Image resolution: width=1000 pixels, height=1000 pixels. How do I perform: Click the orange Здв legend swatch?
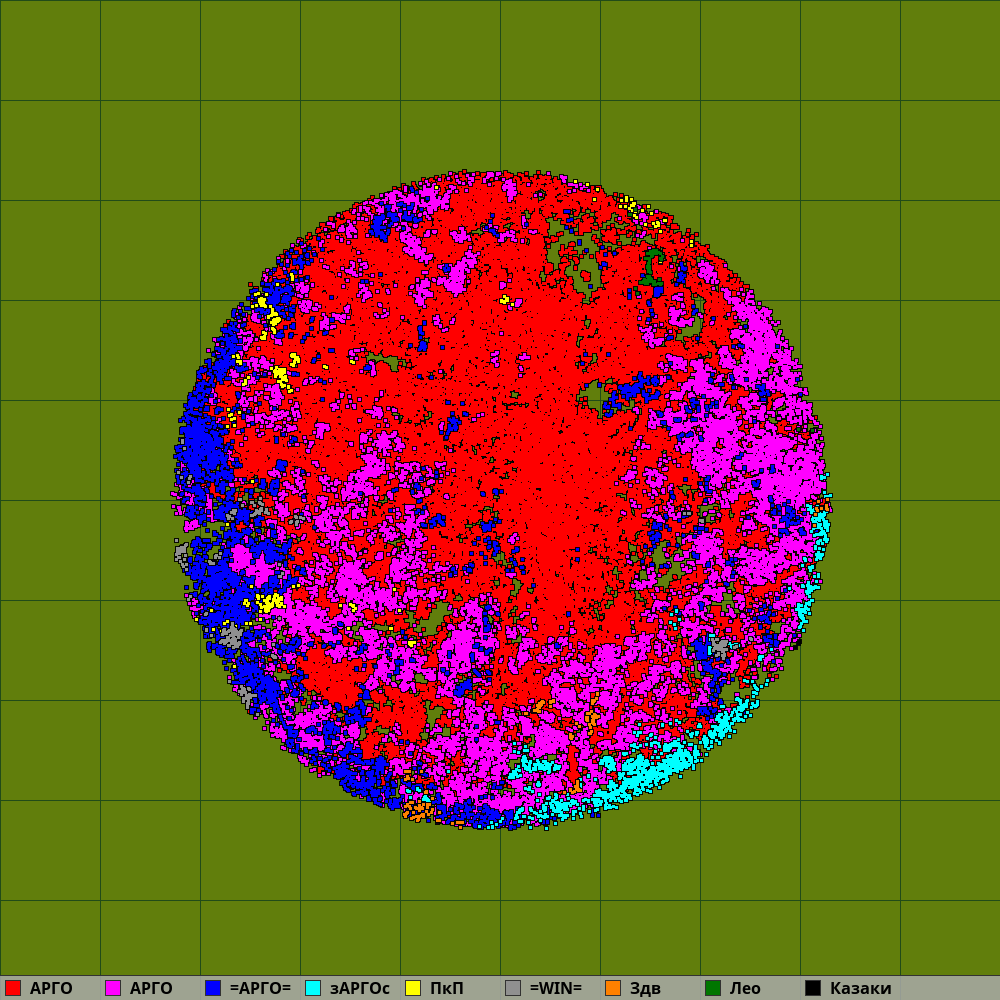pos(613,988)
